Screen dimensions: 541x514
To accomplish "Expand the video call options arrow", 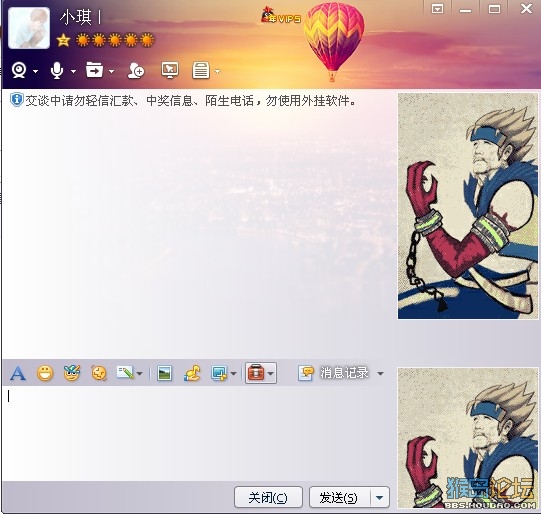I will pos(36,71).
